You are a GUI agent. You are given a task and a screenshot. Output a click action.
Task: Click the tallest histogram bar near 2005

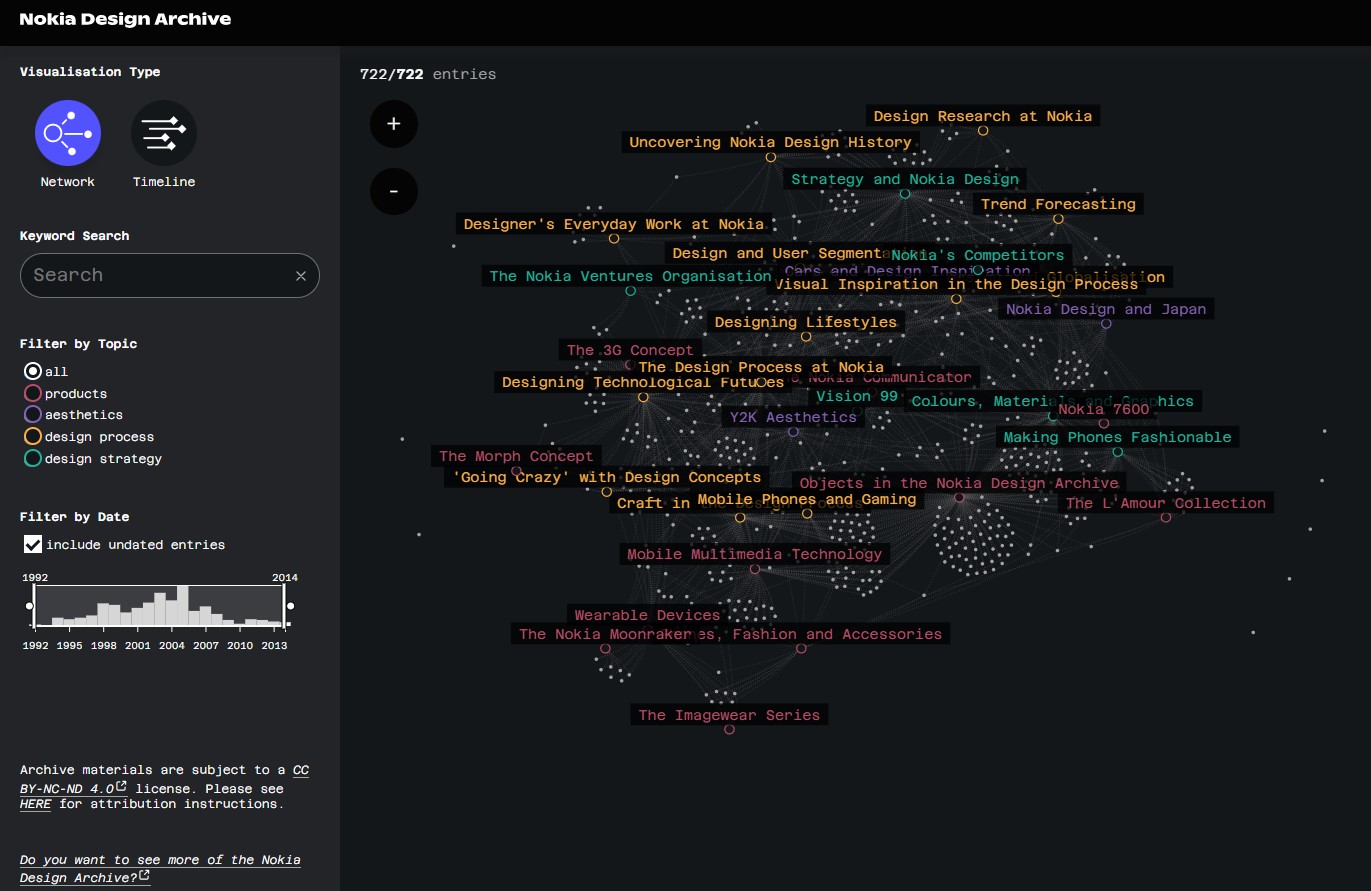[183, 606]
